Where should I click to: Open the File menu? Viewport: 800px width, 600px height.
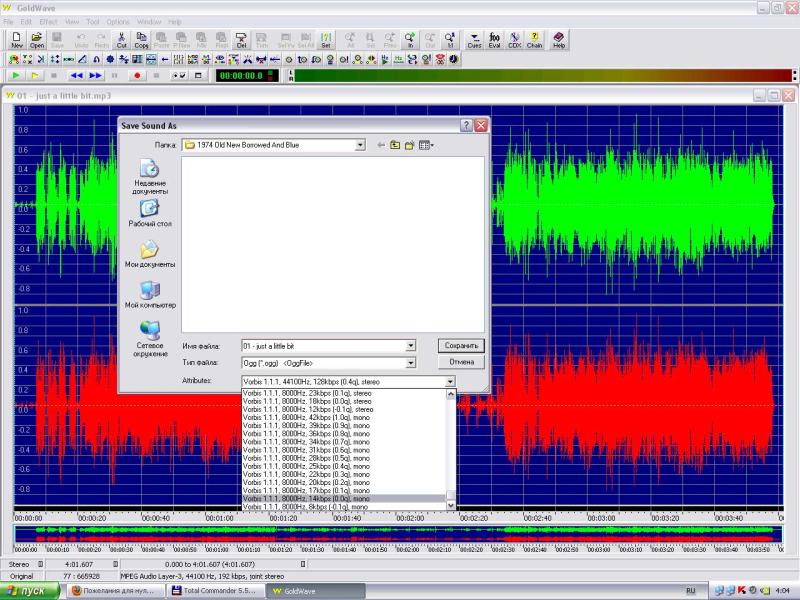8,22
